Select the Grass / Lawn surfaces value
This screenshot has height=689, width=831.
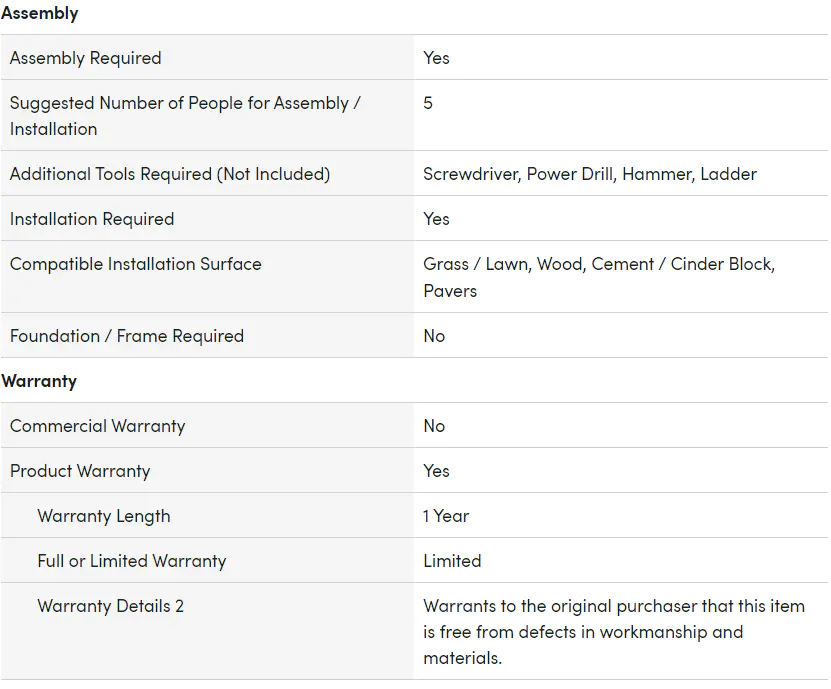(x=598, y=277)
